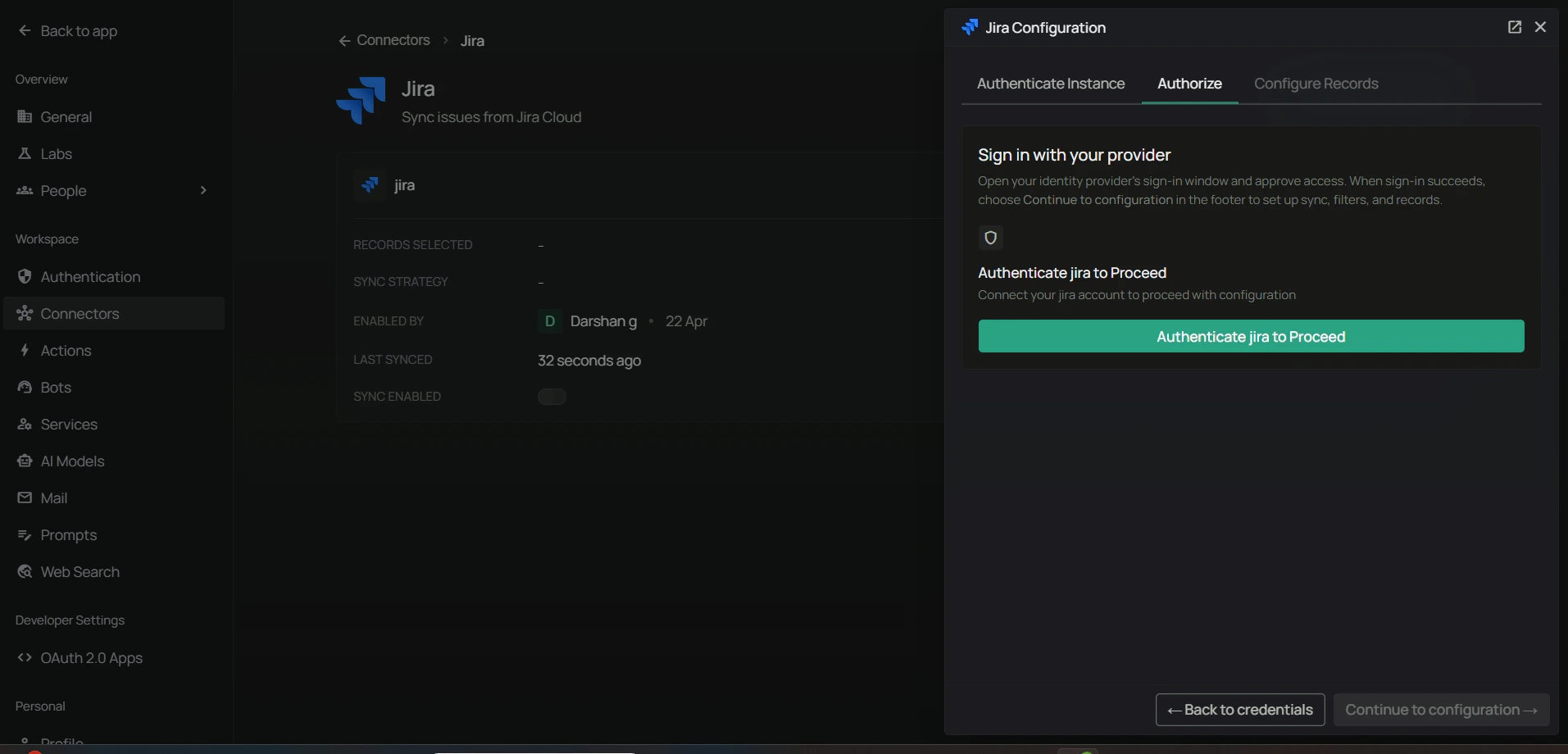Click 'Sync issues from Jira Cloud' subtitle
Image resolution: width=1568 pixels, height=754 pixels.
492,117
